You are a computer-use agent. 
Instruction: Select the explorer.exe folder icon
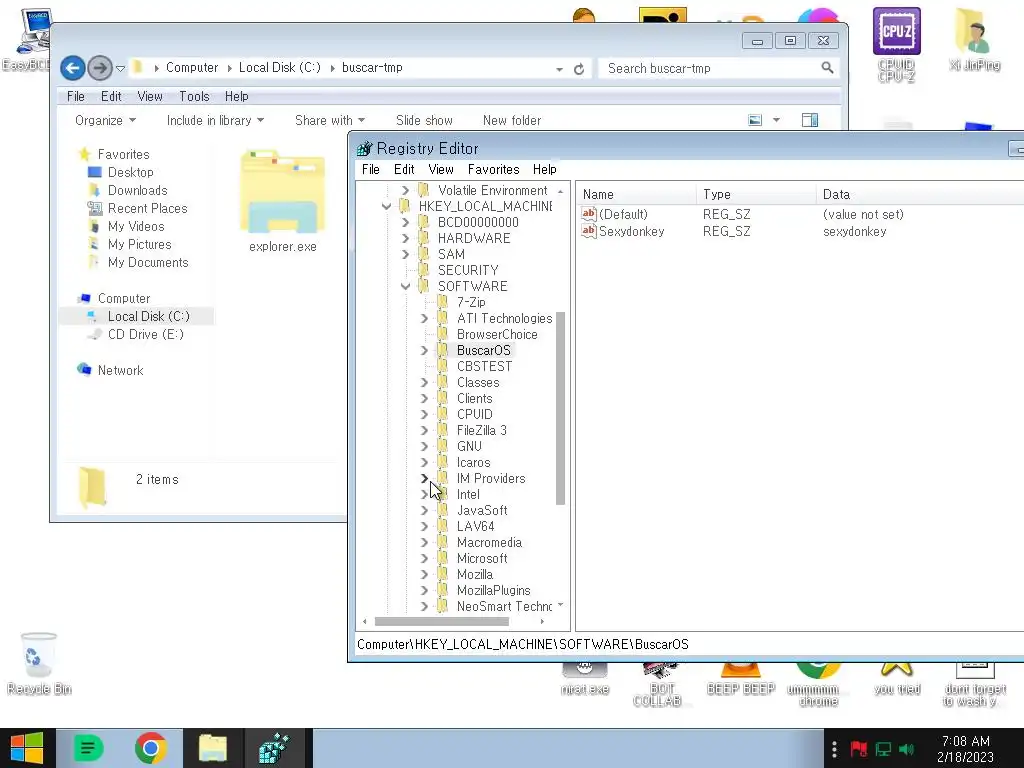(282, 191)
